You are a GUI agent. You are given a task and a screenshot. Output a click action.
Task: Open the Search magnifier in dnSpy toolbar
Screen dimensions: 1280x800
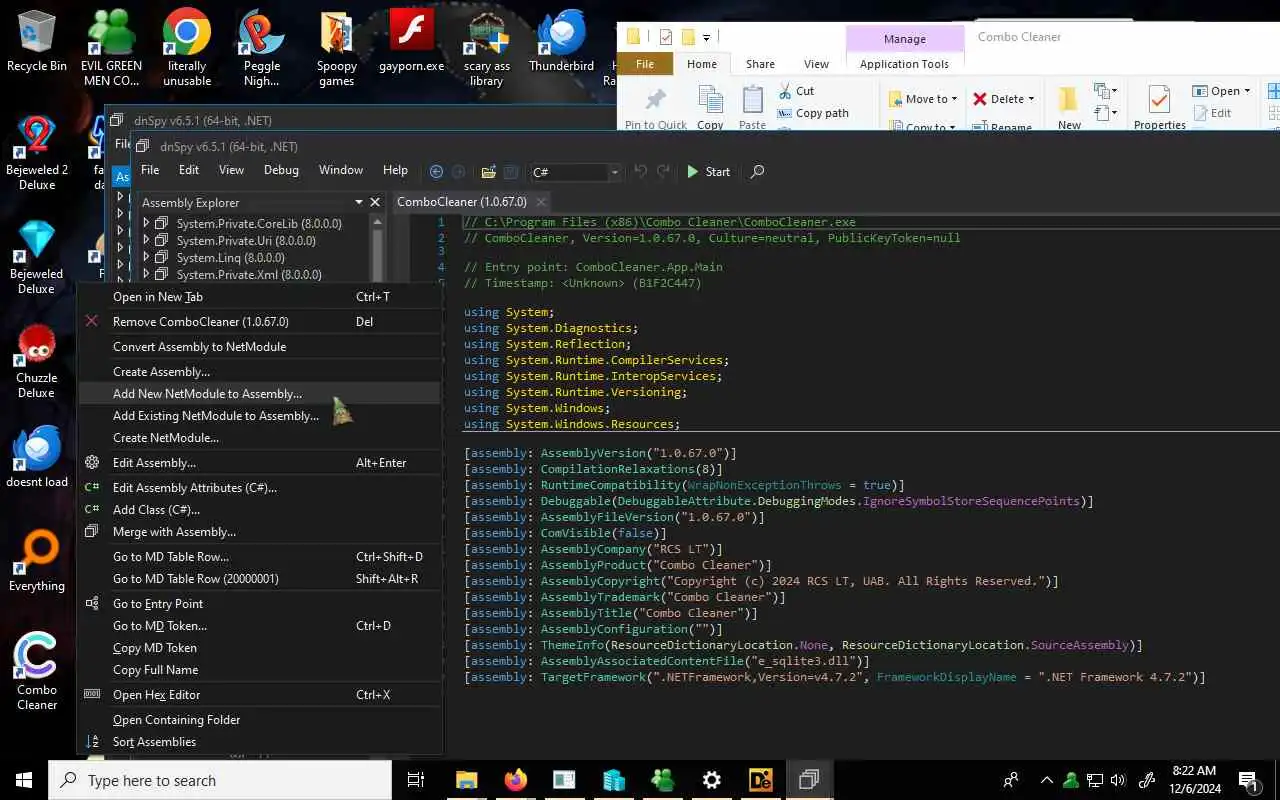[x=757, y=172]
